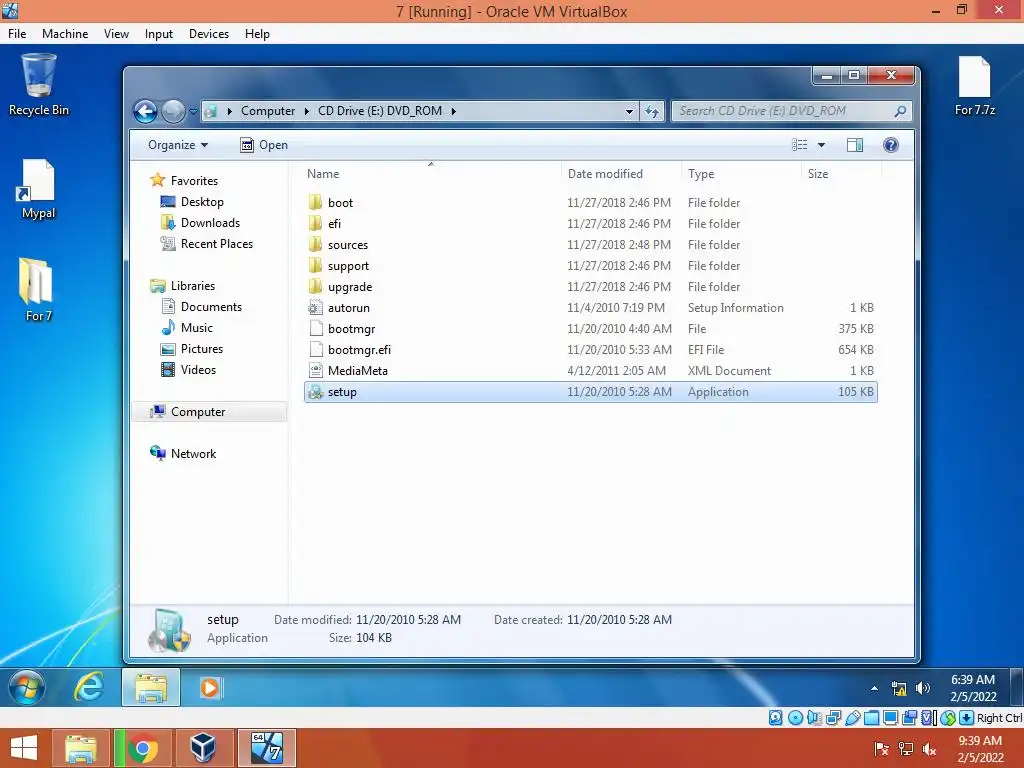Image resolution: width=1024 pixels, height=768 pixels.
Task: Open the File menu in VirtualBox
Action: tap(17, 34)
